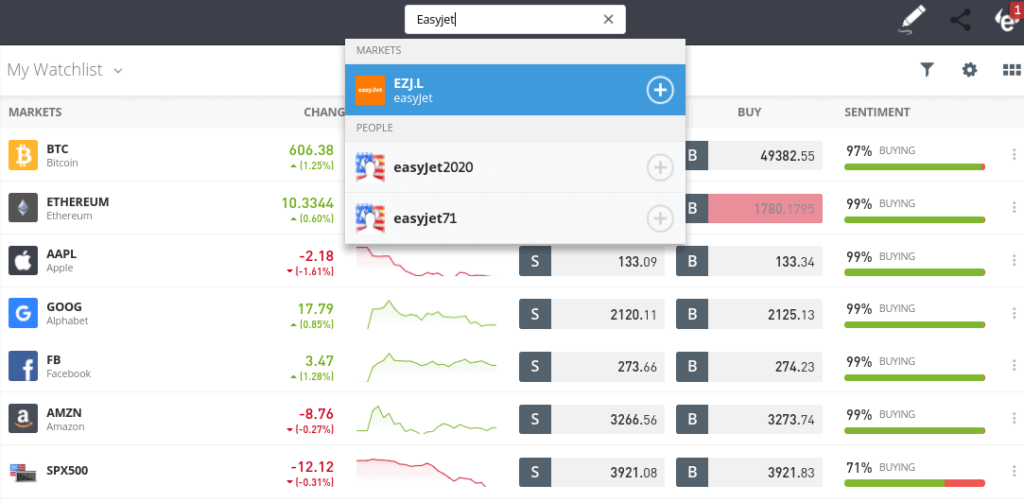Screen dimensions: 1024x503
Task: Open the SPX500 market name
Action: [67, 471]
